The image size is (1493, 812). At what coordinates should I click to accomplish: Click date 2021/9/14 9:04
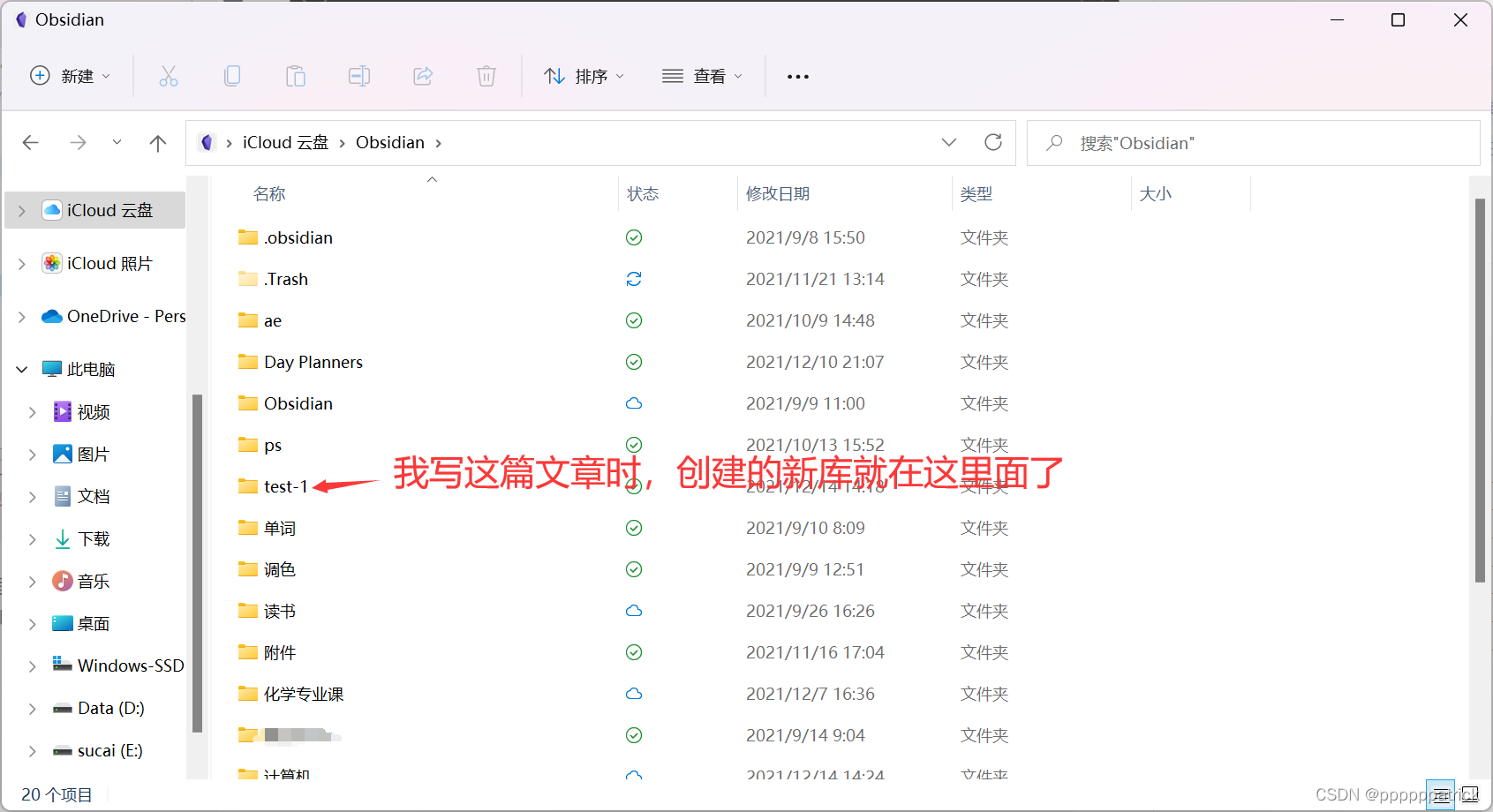click(805, 735)
